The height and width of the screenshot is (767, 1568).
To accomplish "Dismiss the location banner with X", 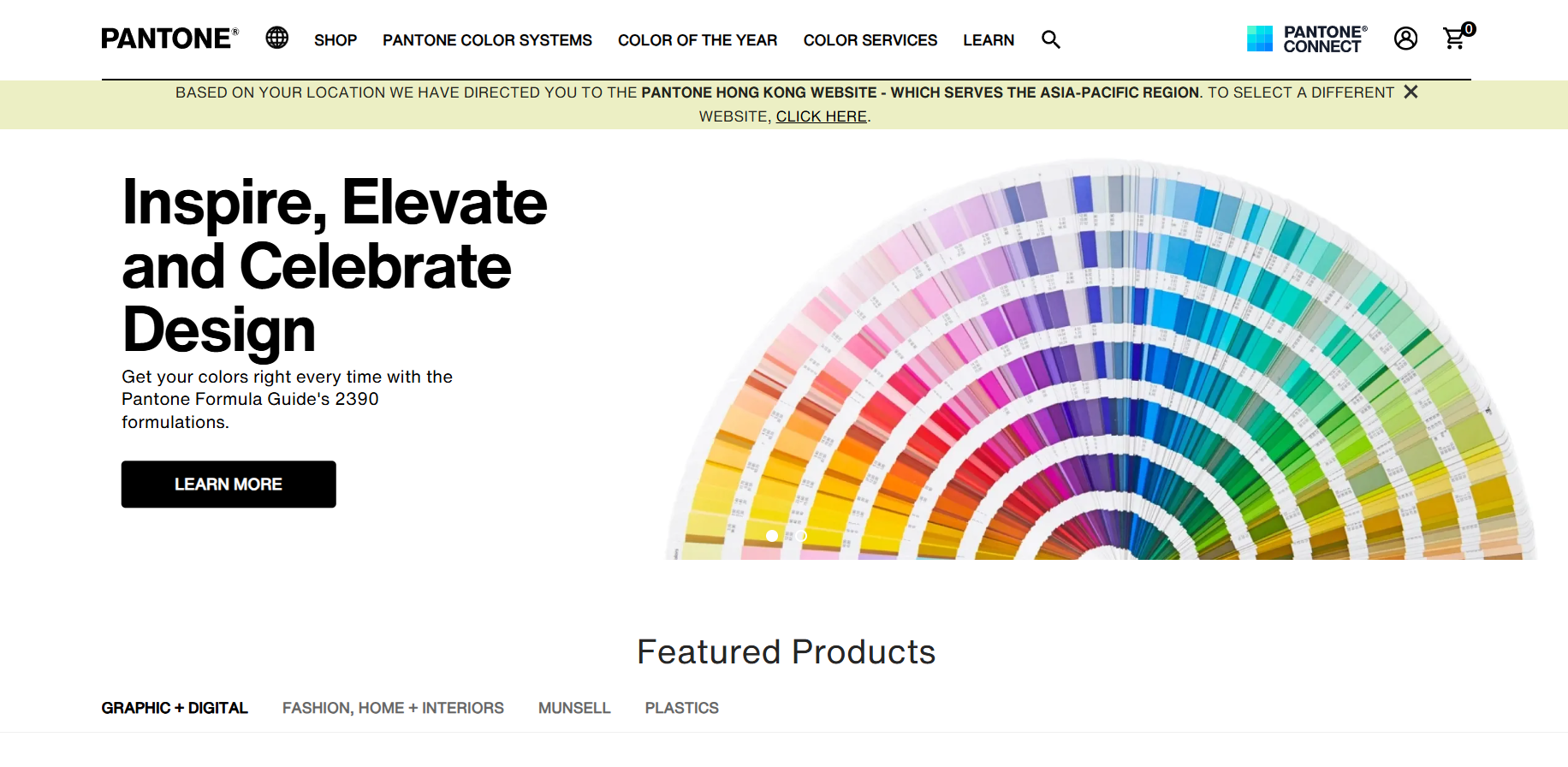I will pyautogui.click(x=1411, y=92).
